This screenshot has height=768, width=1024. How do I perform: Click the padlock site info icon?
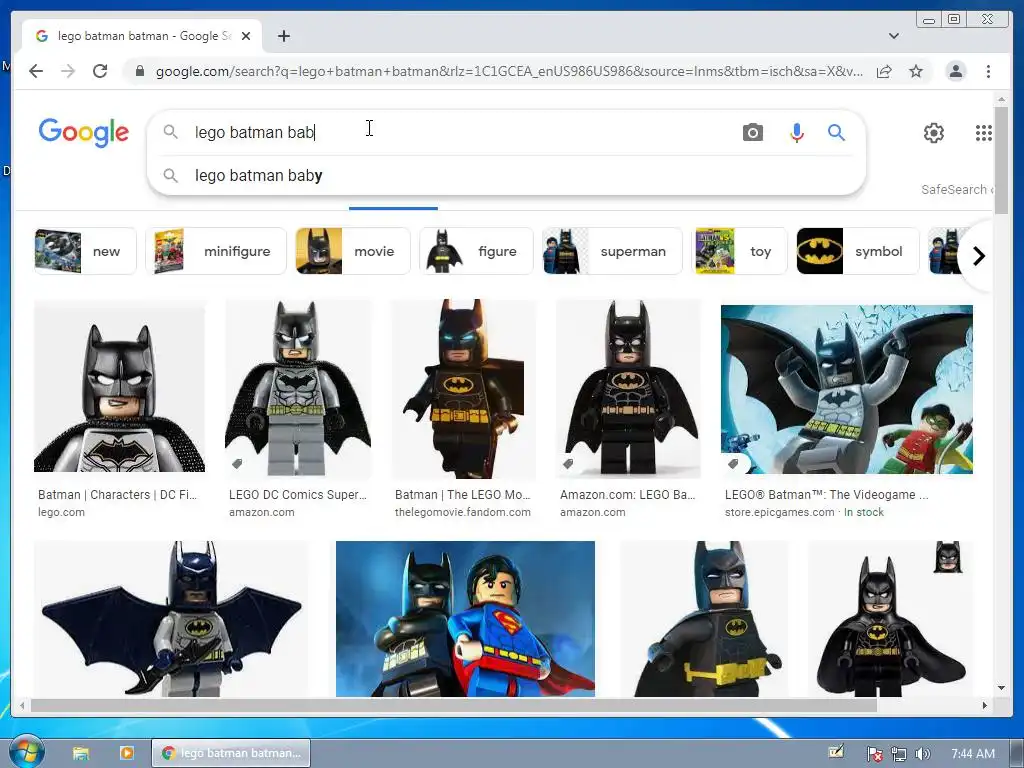coord(139,71)
